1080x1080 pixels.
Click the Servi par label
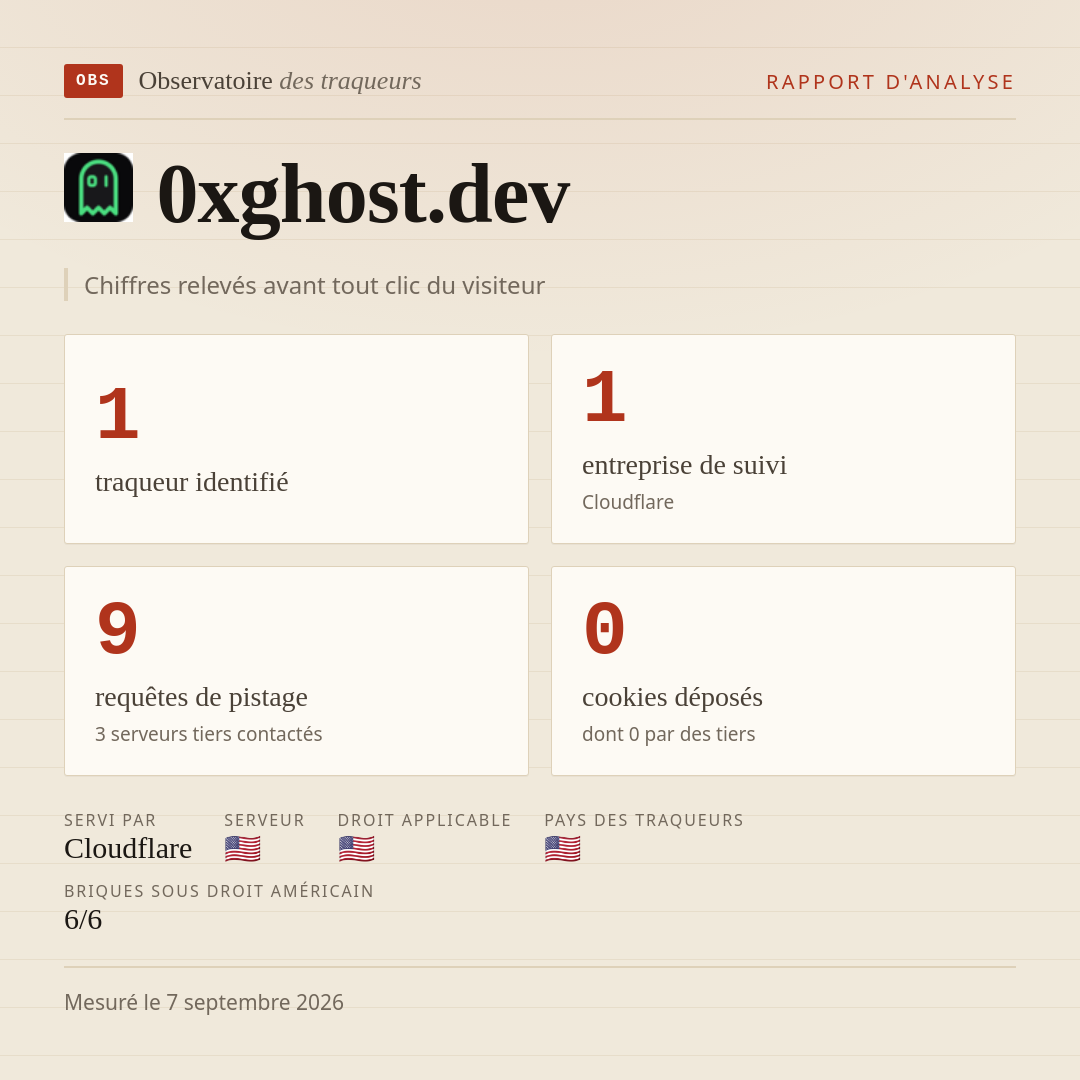click(110, 820)
